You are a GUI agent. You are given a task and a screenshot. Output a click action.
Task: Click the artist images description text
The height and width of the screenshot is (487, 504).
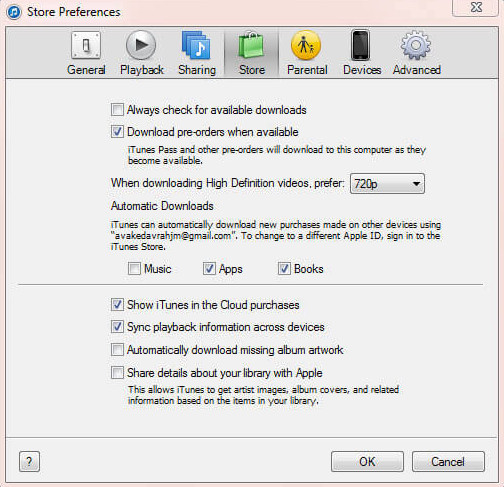coord(263,395)
